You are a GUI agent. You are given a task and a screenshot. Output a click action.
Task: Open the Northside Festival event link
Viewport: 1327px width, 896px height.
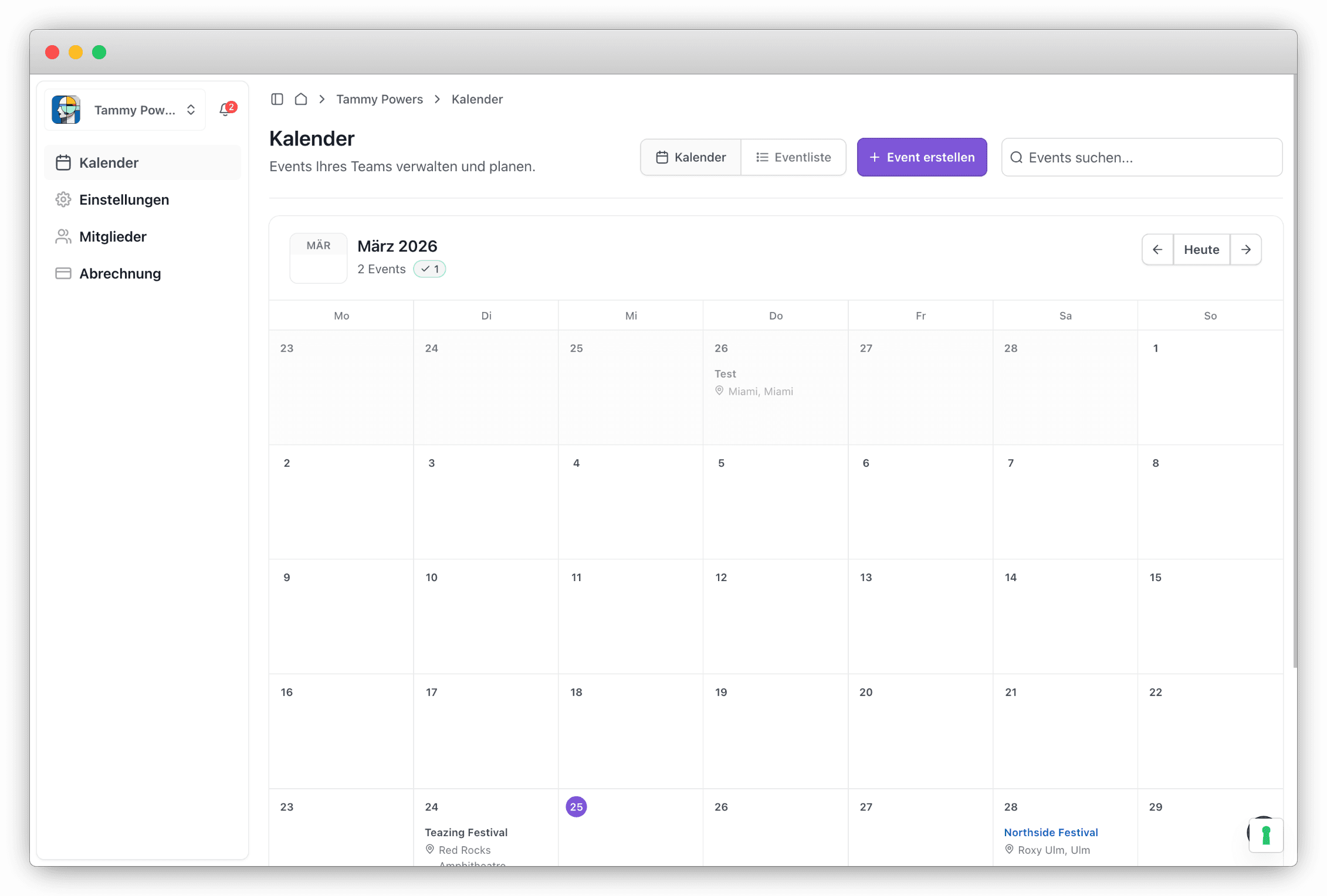point(1051,832)
